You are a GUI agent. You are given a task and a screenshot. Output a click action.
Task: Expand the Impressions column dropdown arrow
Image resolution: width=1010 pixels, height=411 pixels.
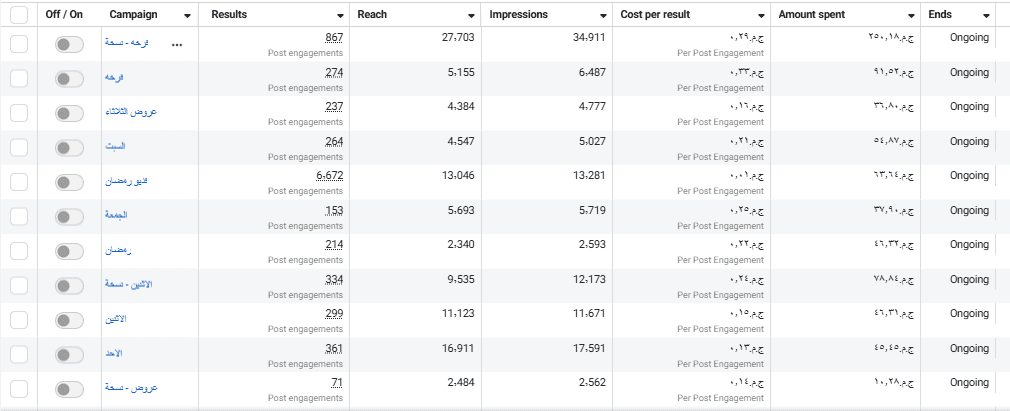603,15
